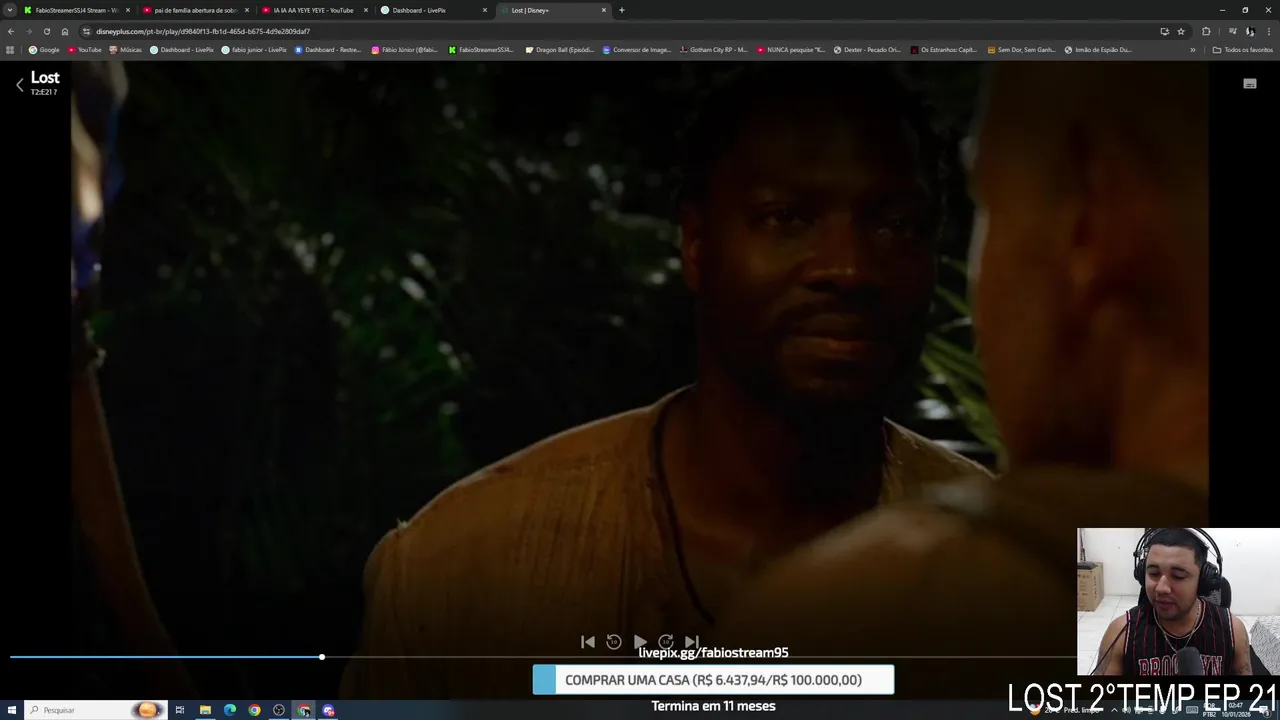Open the Músicas bookmark folder
The height and width of the screenshot is (720, 1280).
(x=126, y=50)
